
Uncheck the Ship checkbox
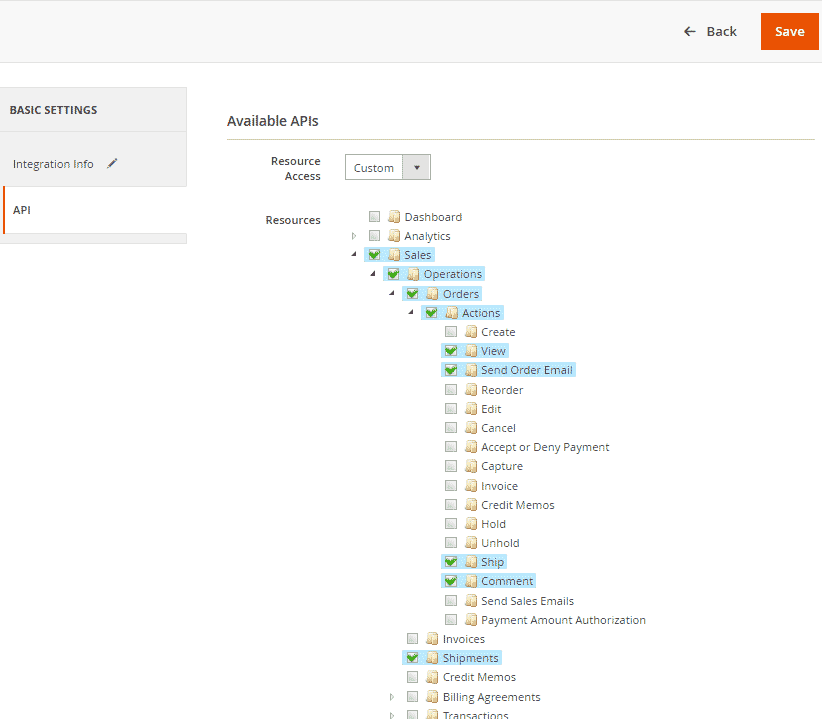tap(451, 562)
